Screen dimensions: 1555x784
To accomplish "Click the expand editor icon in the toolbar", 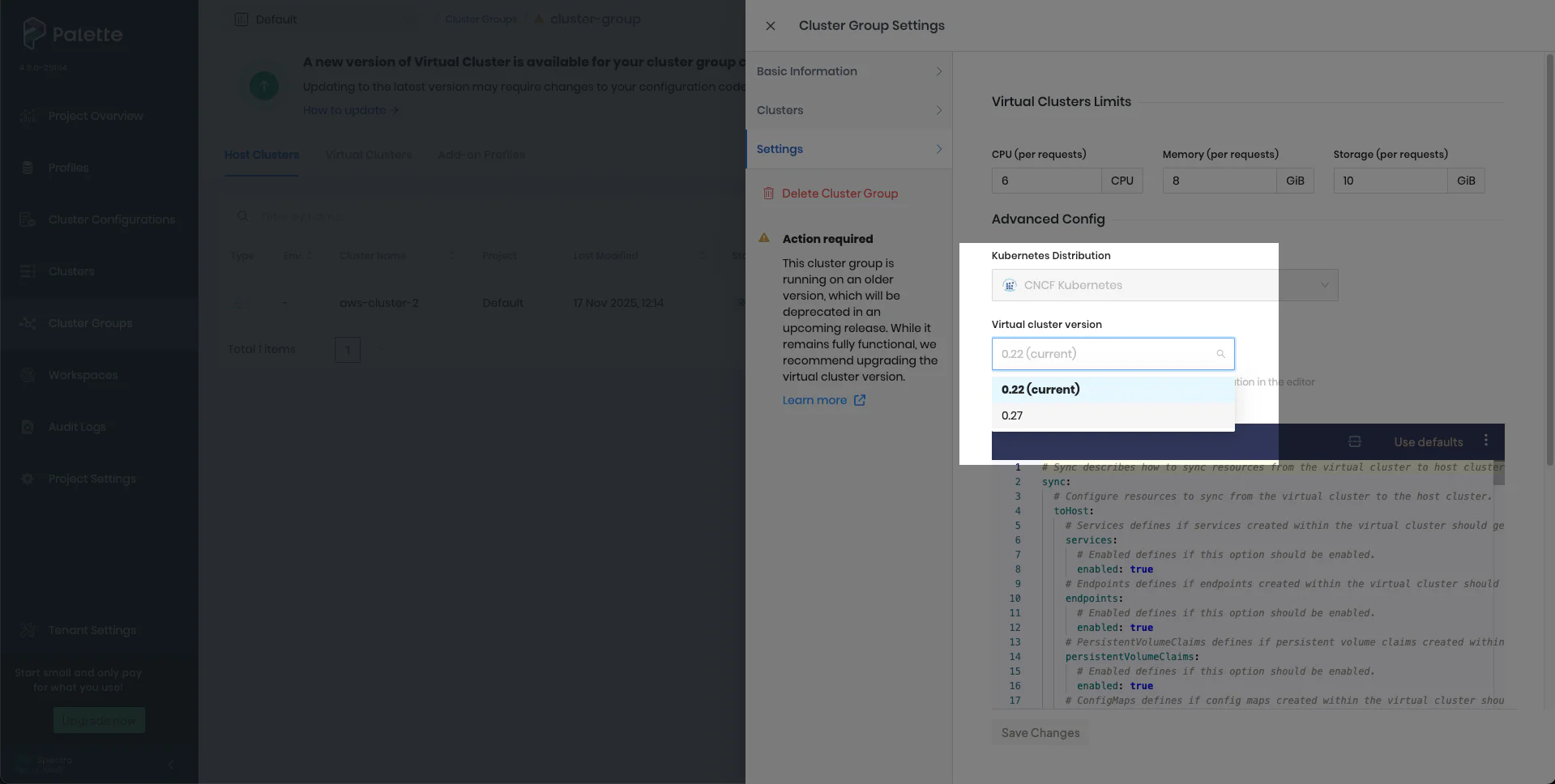I will 1355,441.
